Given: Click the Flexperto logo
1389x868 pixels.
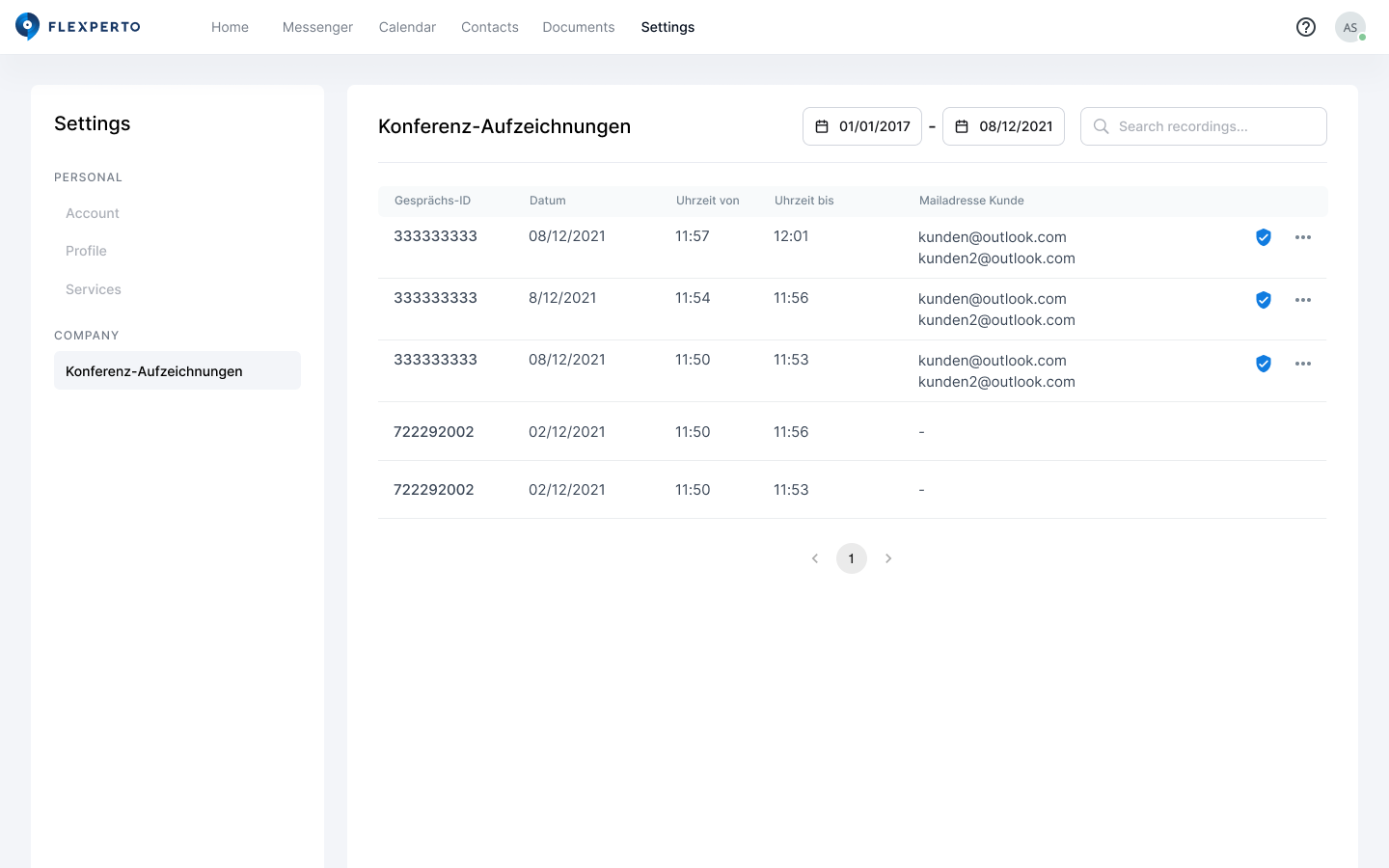Looking at the screenshot, I should (x=77, y=27).
